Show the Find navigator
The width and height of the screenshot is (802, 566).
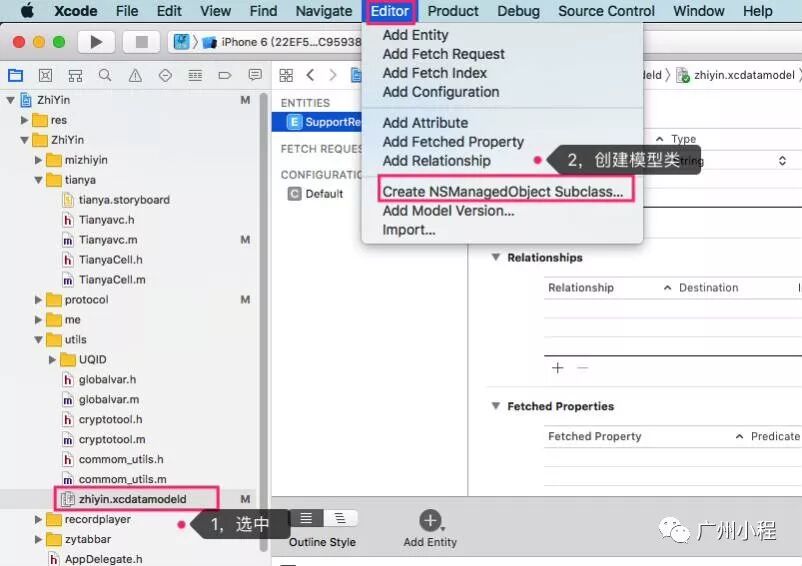click(105, 75)
